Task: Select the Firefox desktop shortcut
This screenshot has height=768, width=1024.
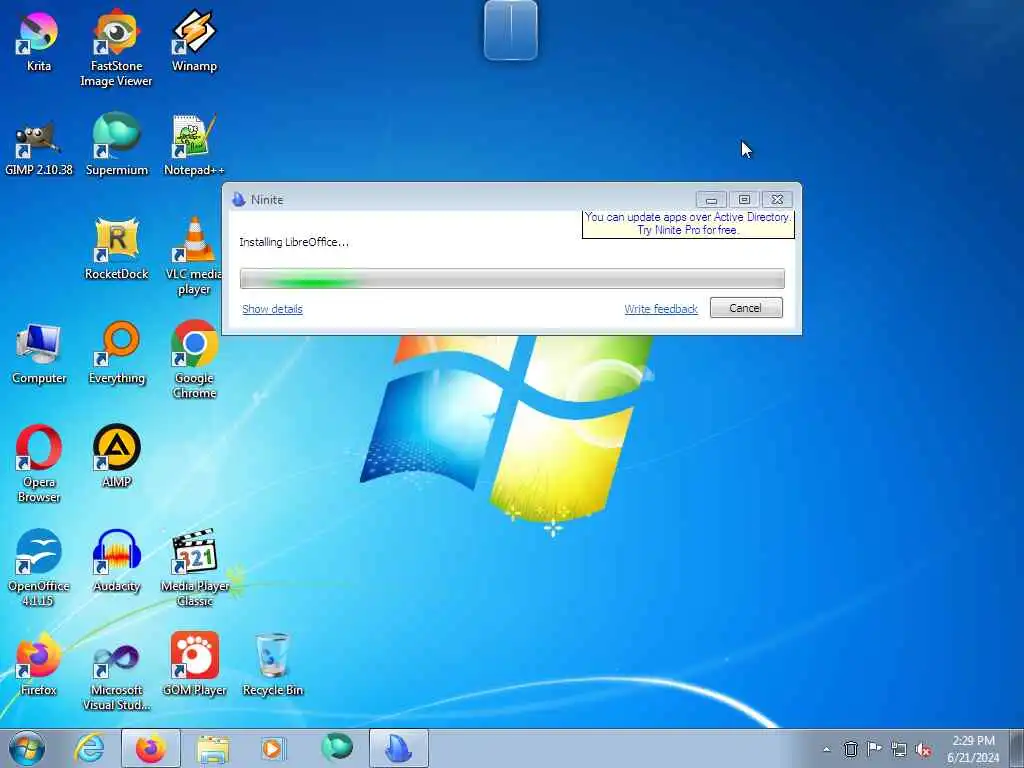Action: [39, 664]
